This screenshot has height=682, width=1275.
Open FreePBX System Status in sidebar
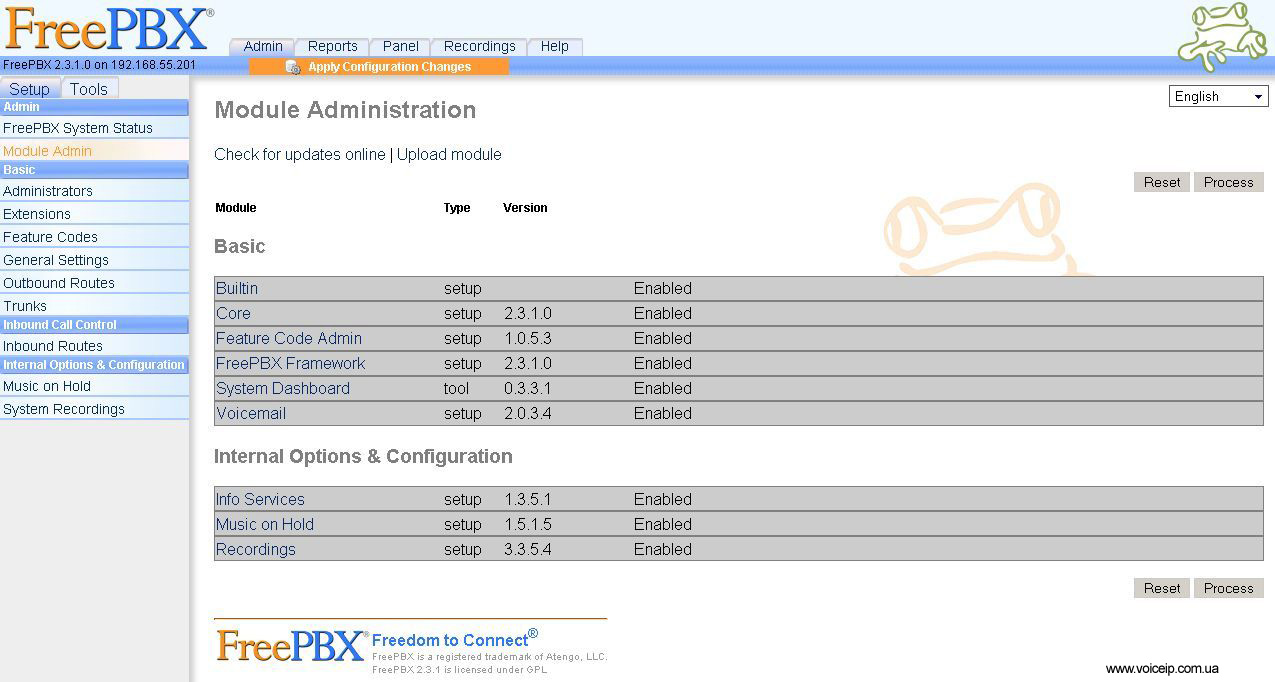click(x=94, y=128)
